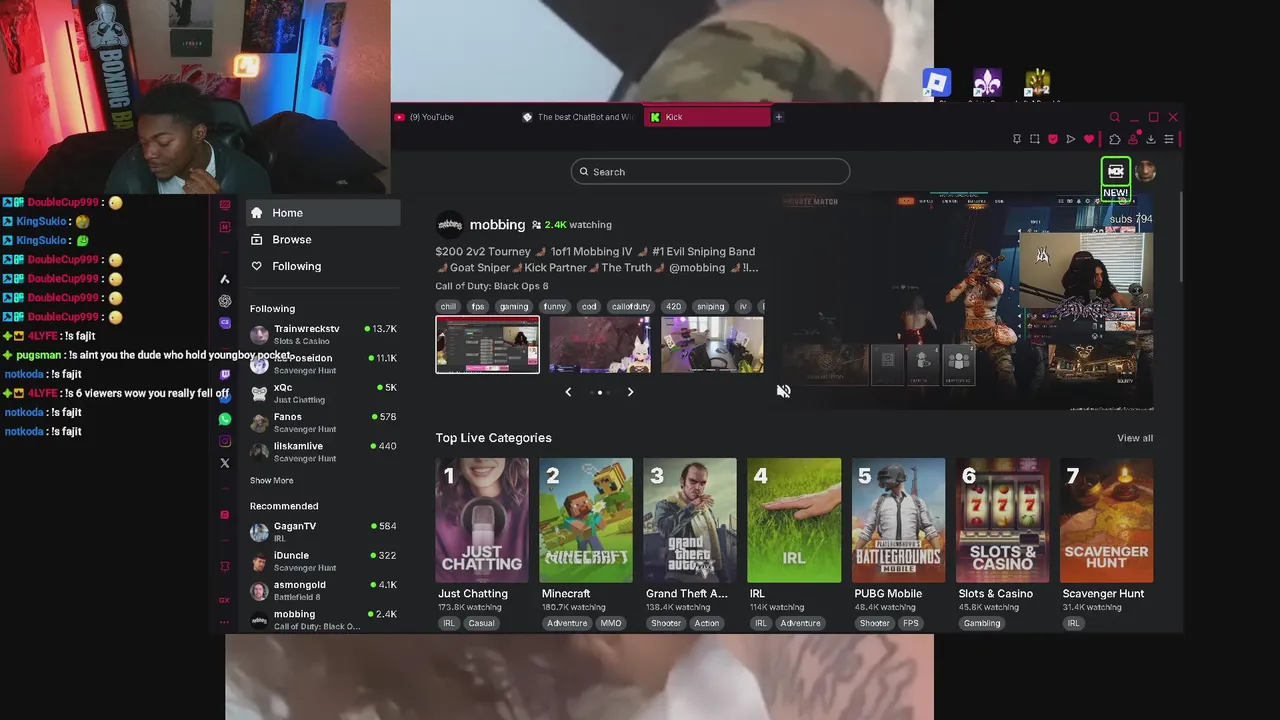Open Twitch icon in the browser sidebar
Screen dimensions: 1280x720
point(225,374)
